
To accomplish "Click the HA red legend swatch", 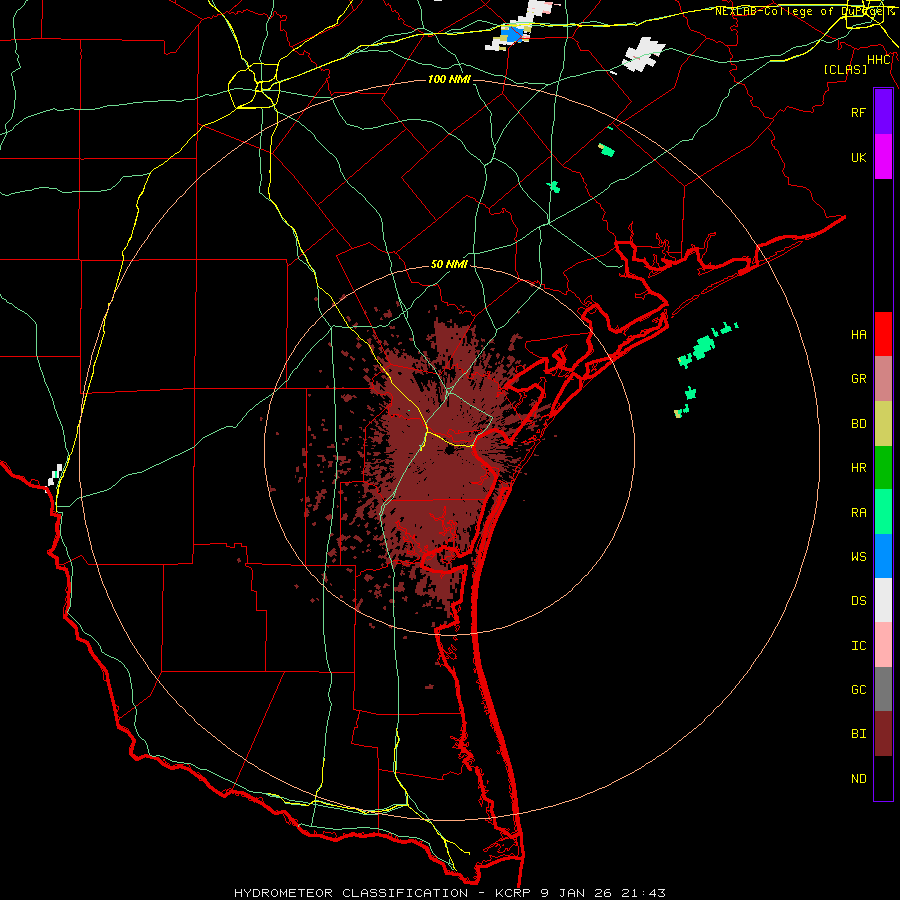I will point(883,334).
